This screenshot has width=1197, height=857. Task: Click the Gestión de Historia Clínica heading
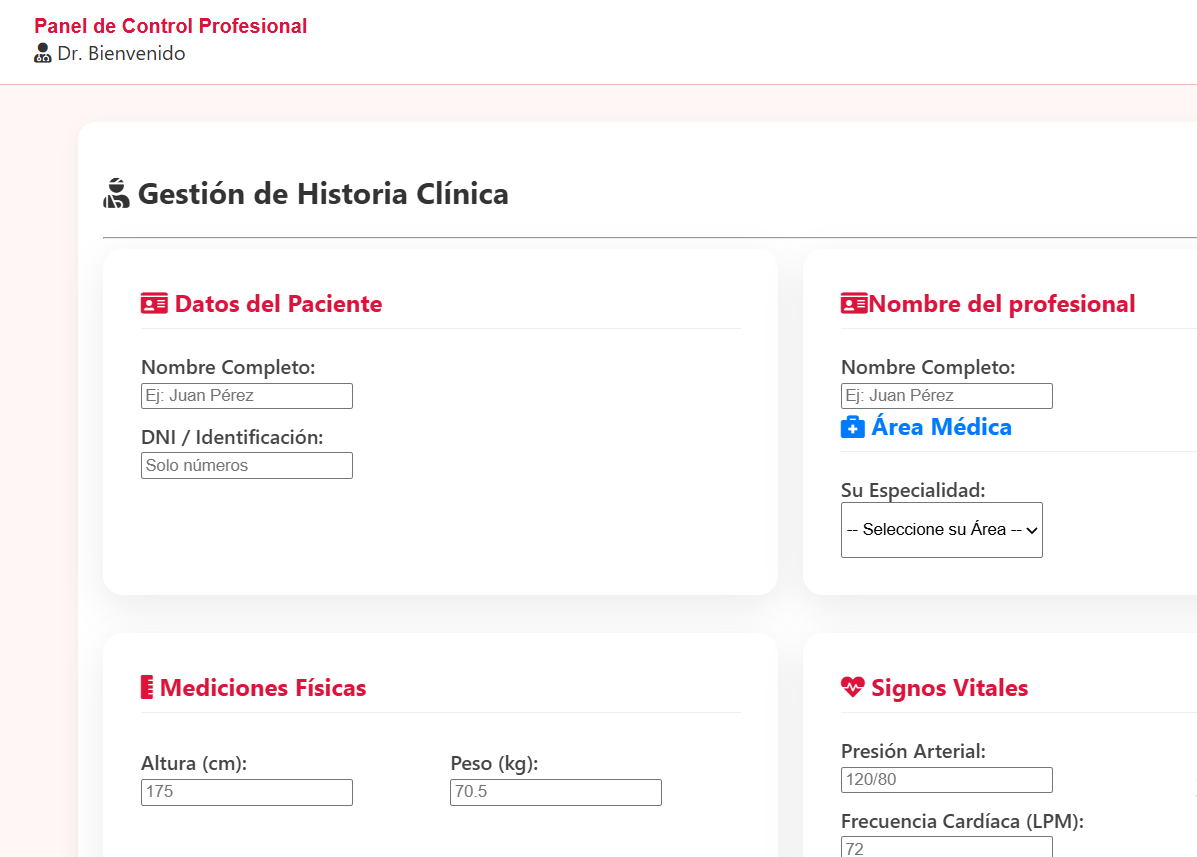pyautogui.click(x=323, y=194)
